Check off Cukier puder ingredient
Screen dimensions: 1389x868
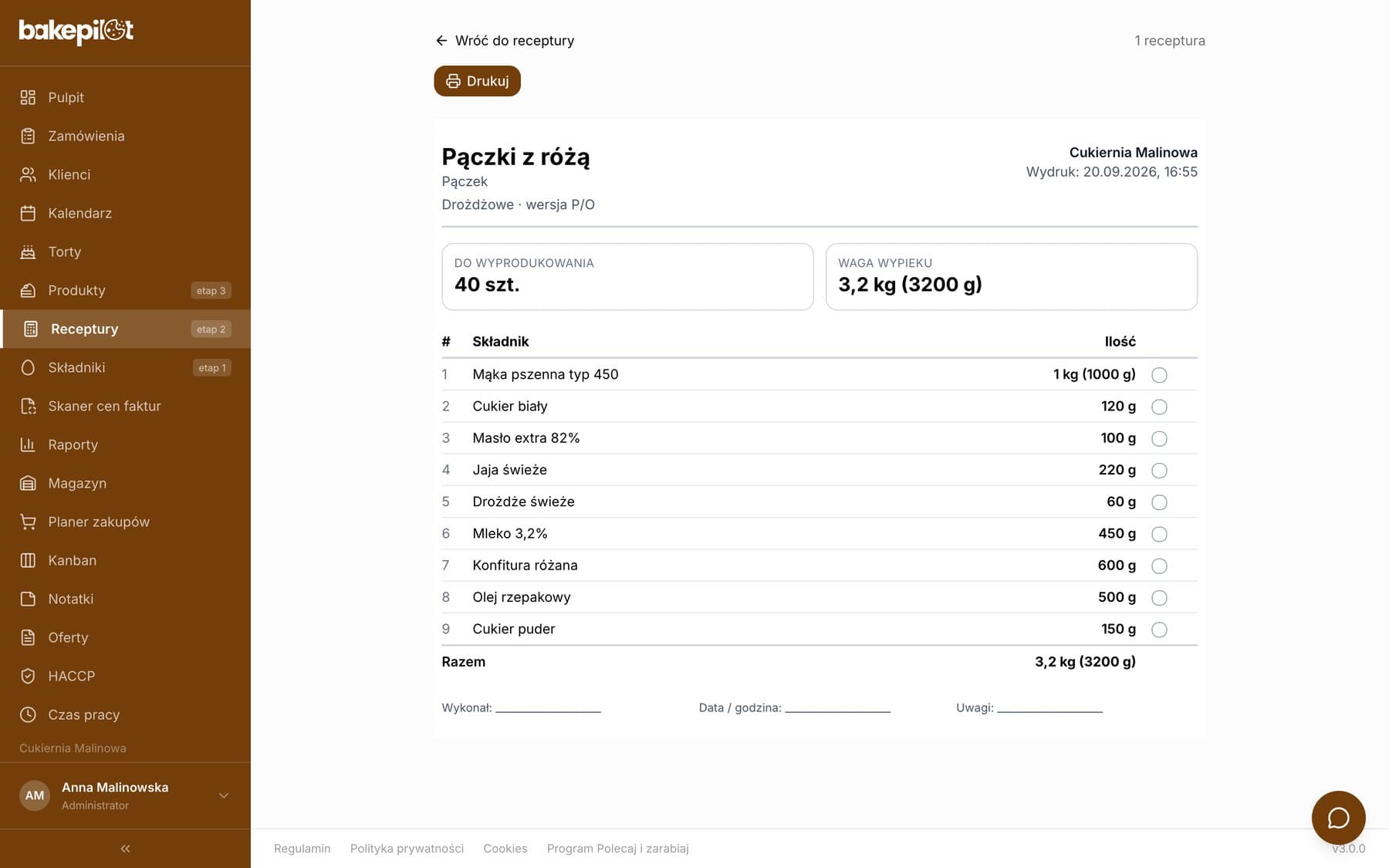click(1159, 630)
